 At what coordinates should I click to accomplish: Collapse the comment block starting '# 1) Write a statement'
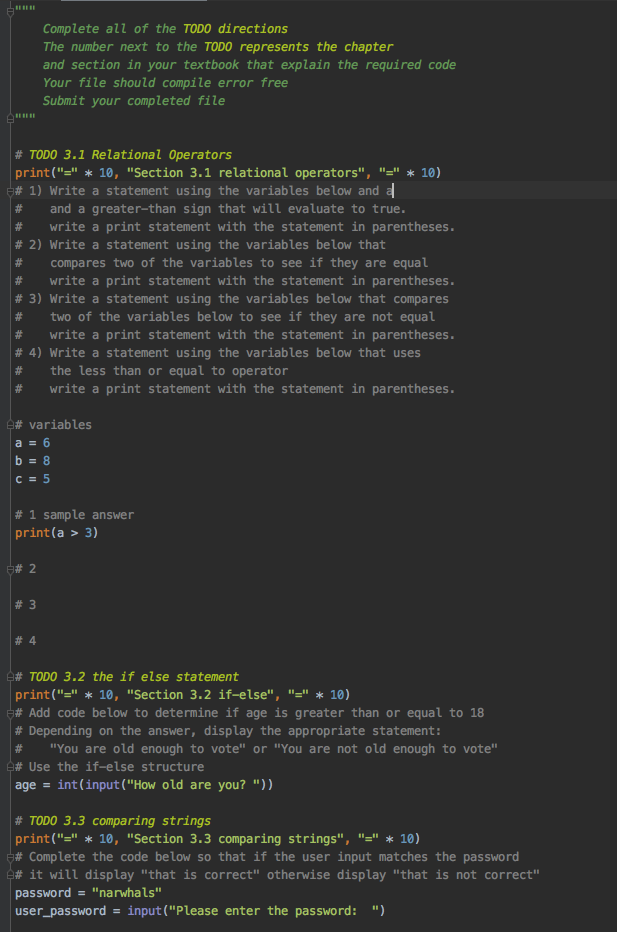[10, 191]
